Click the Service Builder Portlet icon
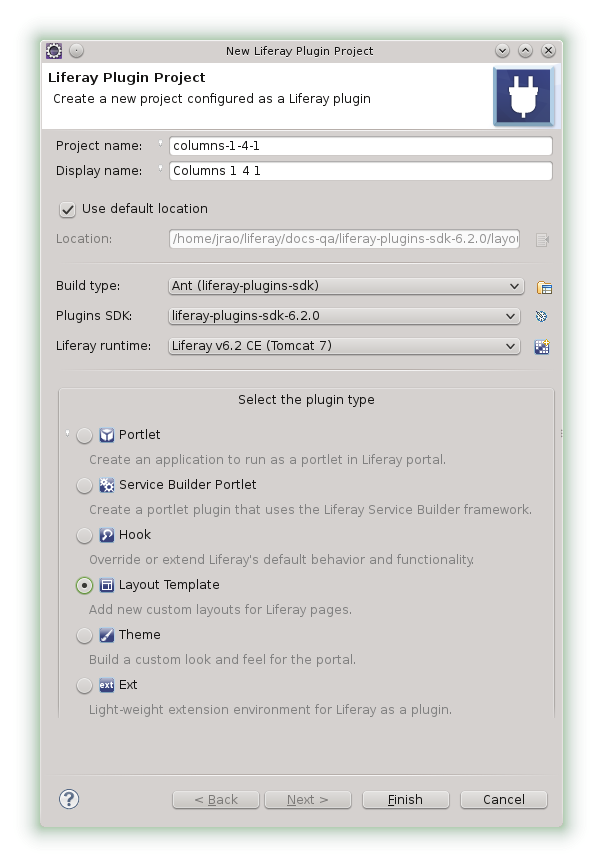Viewport: 603px width, 867px height. [107, 485]
